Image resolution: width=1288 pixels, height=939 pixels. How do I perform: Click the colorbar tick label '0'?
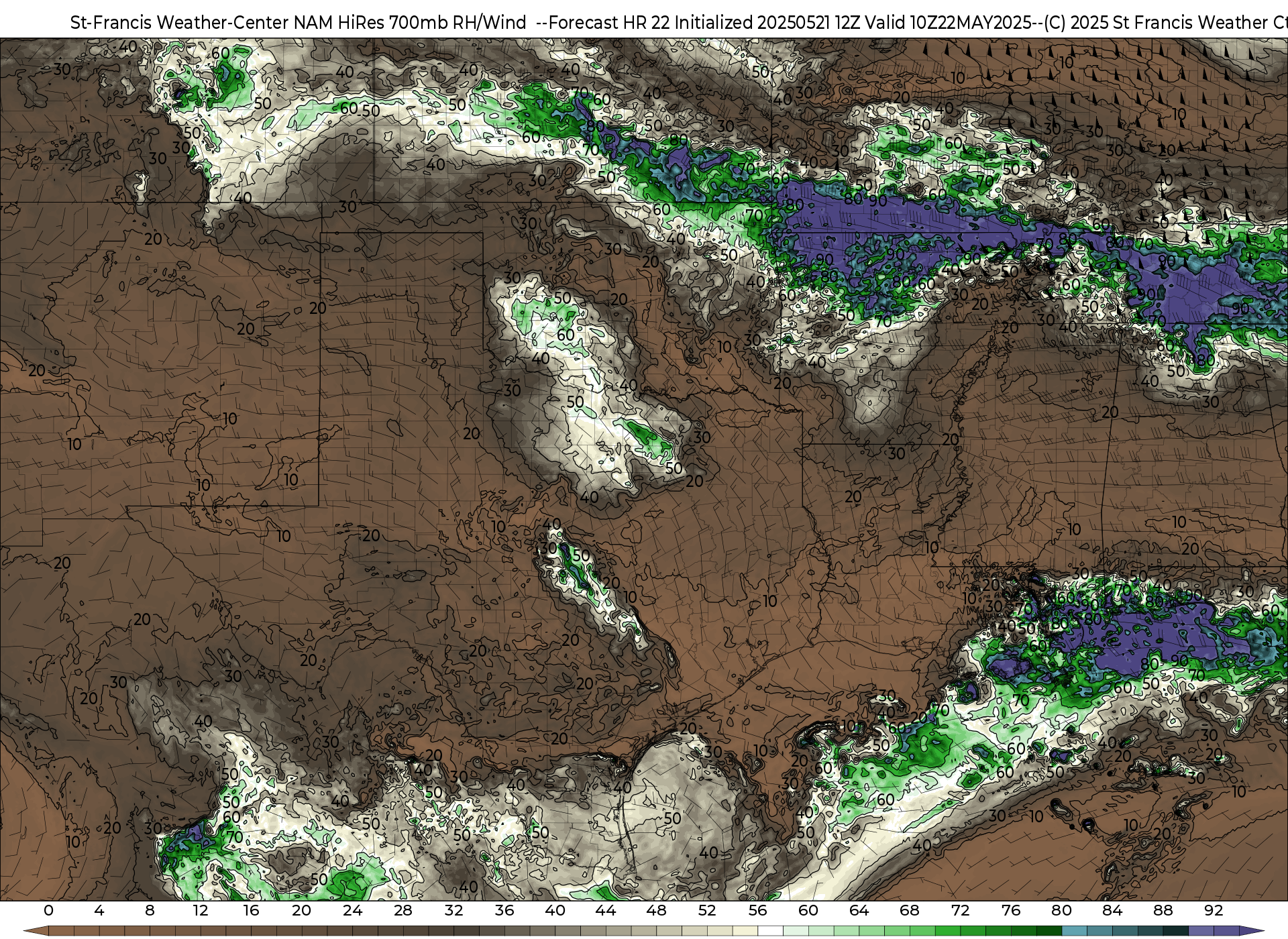point(48,910)
